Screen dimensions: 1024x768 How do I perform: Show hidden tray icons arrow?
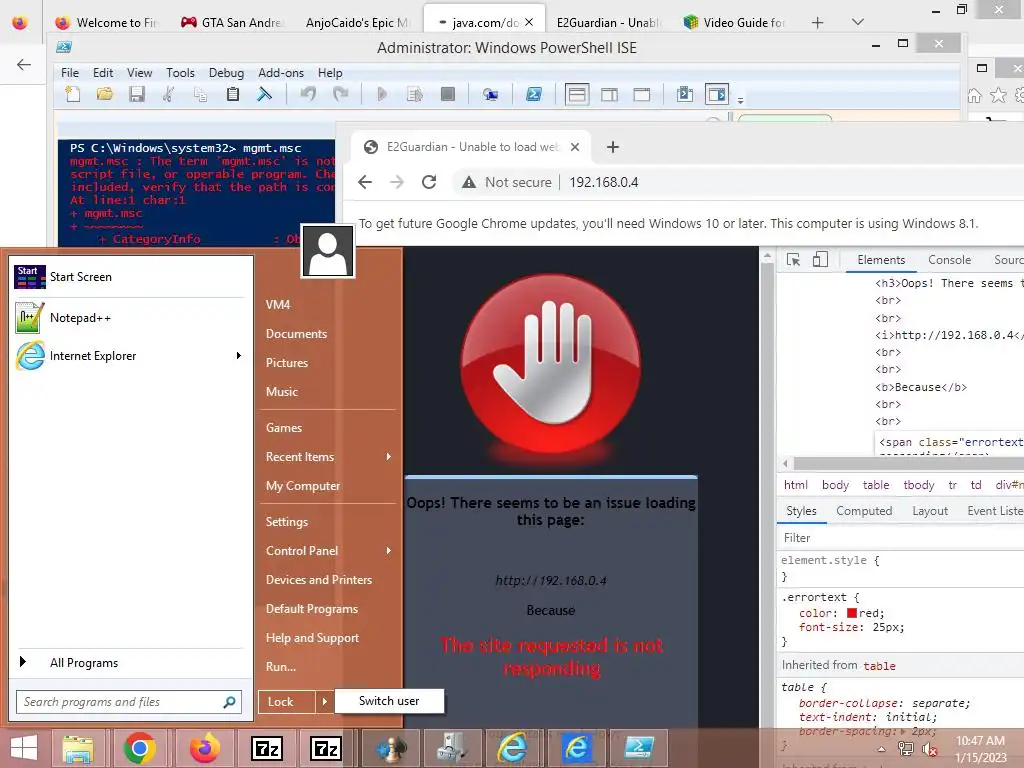pyautogui.click(x=882, y=749)
